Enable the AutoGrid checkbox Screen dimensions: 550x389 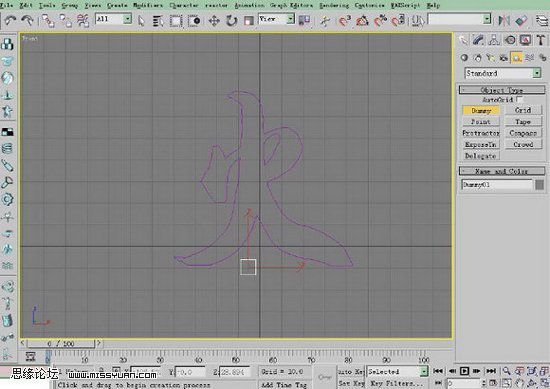519,99
